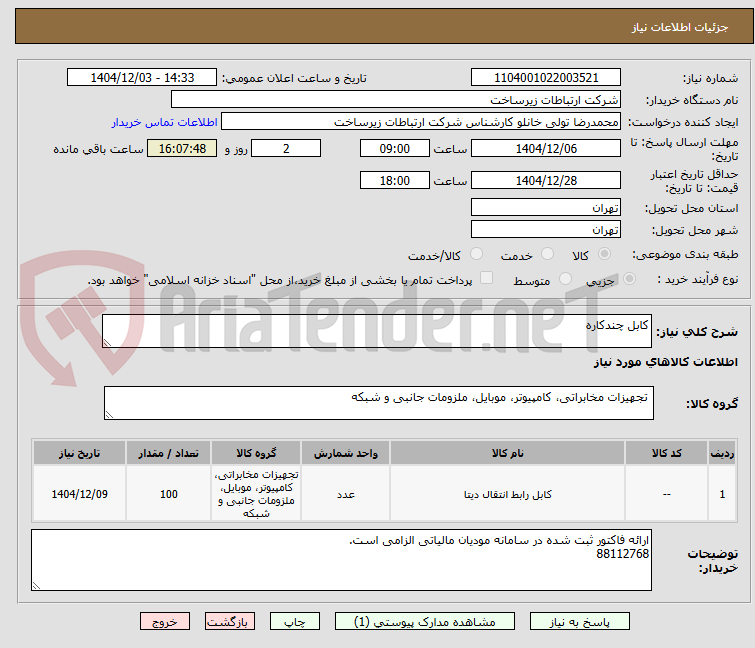Click the unit cell عدد

click(x=346, y=494)
